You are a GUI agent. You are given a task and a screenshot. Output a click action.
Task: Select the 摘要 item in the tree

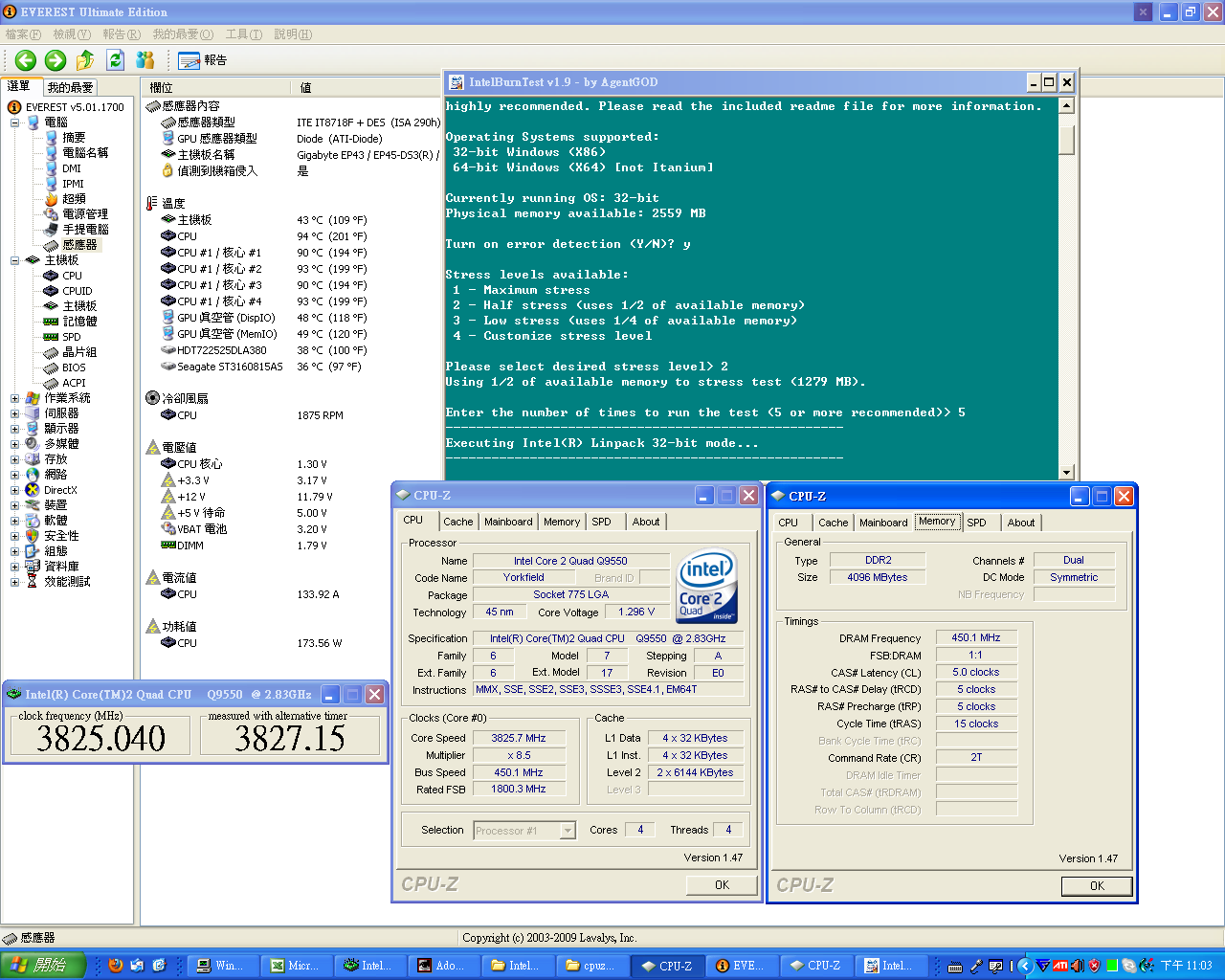click(x=74, y=138)
